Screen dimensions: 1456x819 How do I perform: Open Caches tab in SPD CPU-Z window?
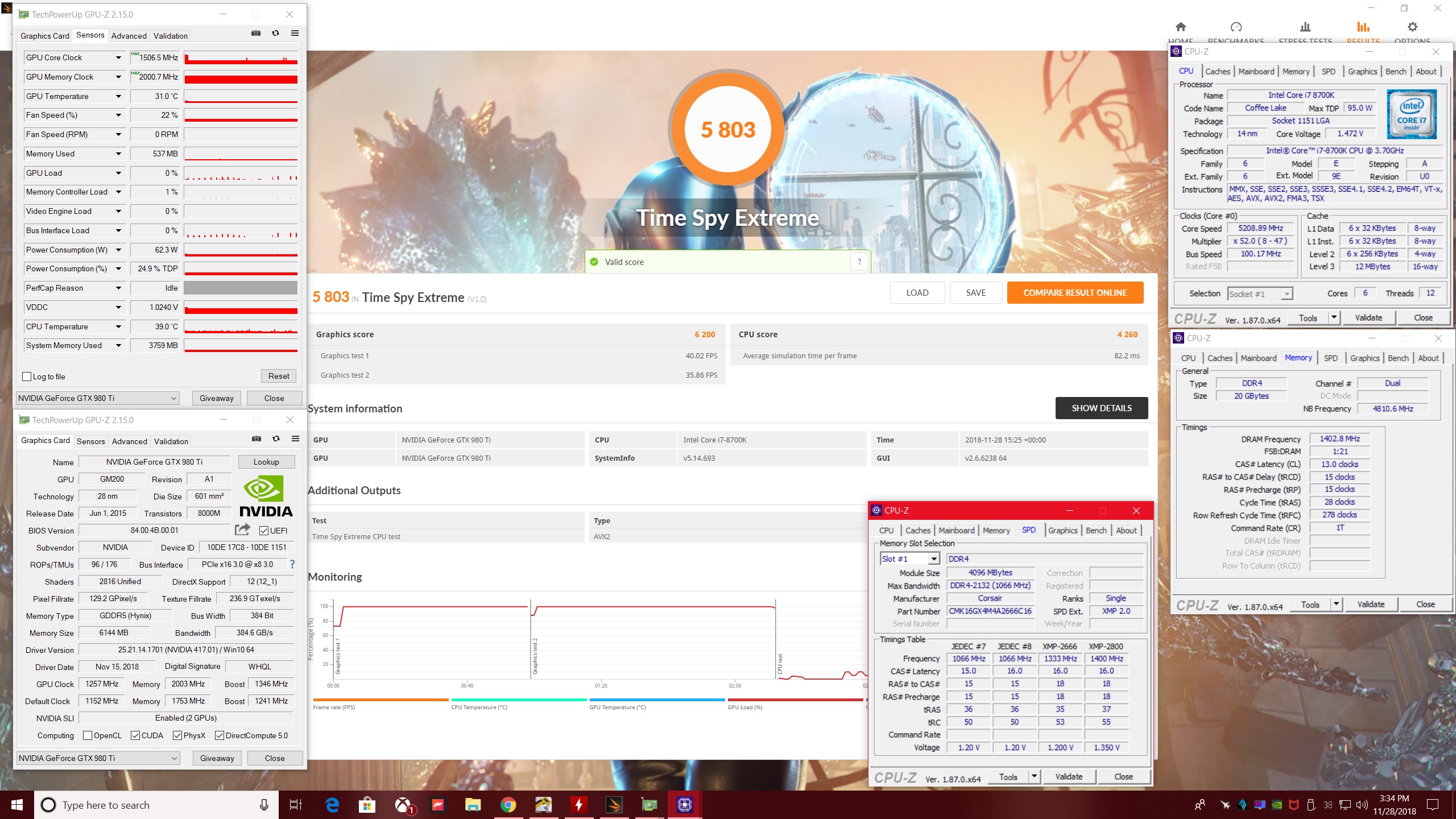[x=917, y=530]
